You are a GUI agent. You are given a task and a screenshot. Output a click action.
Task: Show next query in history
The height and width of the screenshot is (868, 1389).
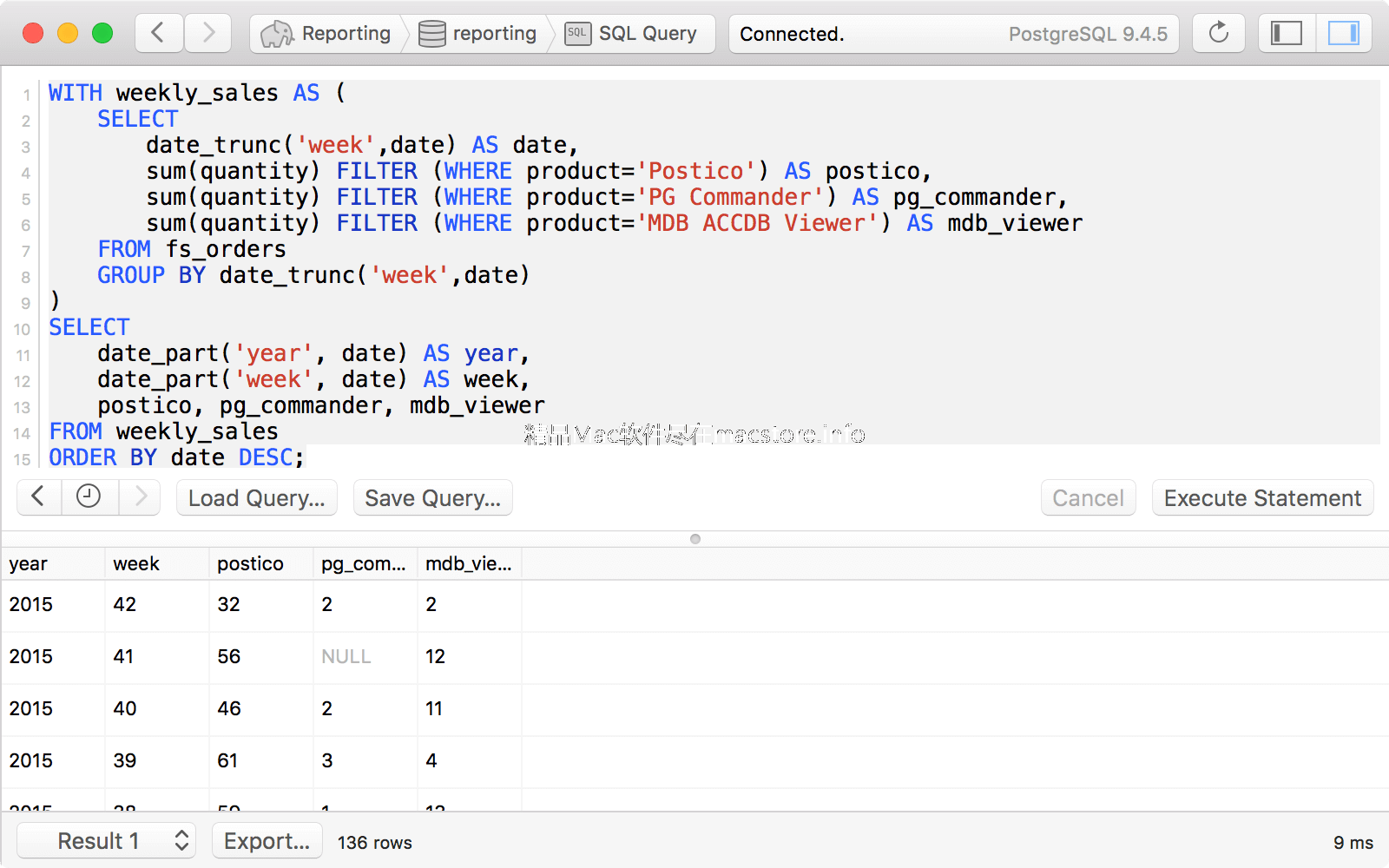[140, 497]
